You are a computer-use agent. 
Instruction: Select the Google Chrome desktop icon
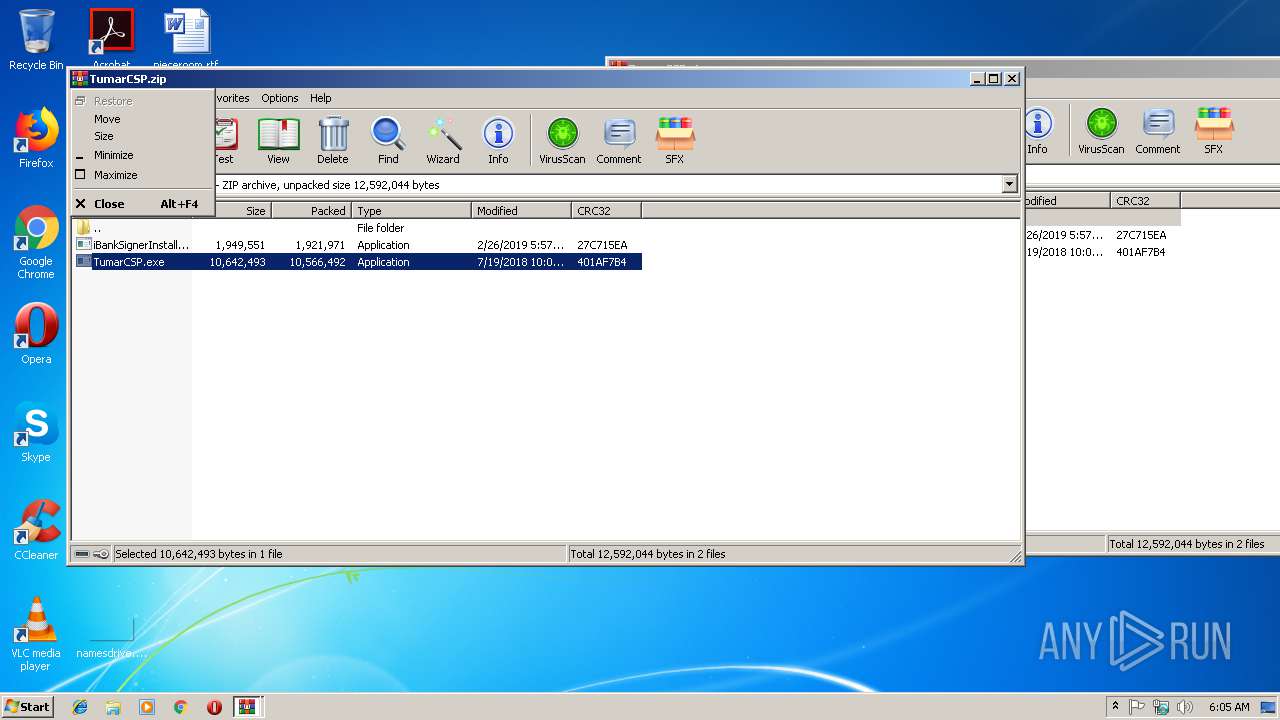pyautogui.click(x=36, y=243)
